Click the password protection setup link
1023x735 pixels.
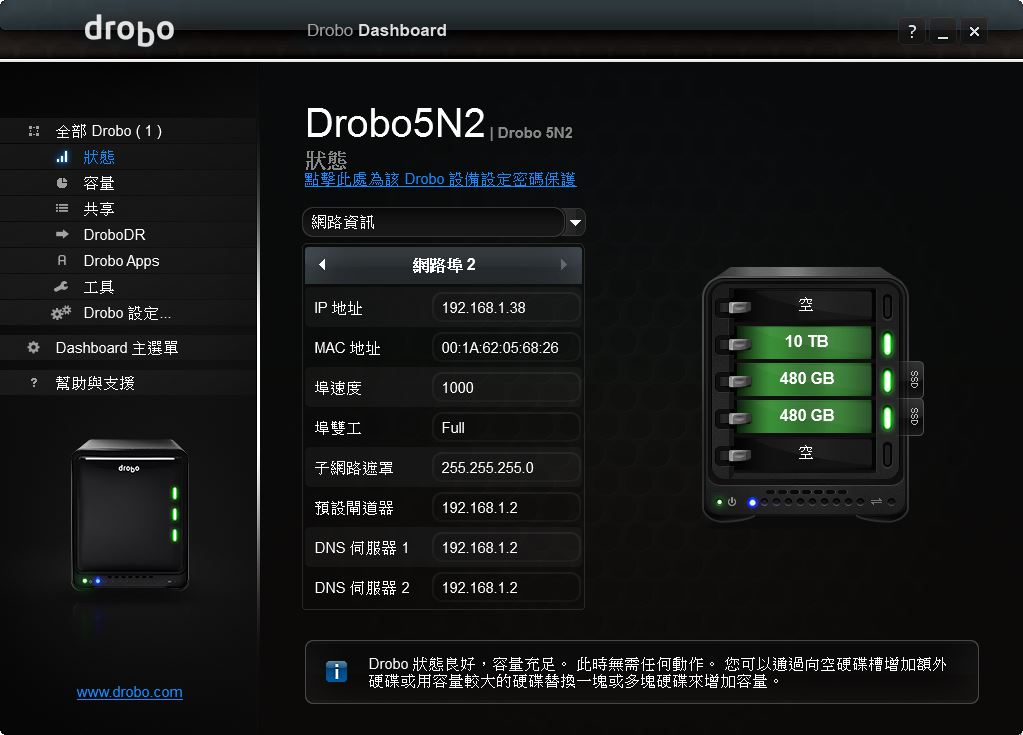(440, 180)
